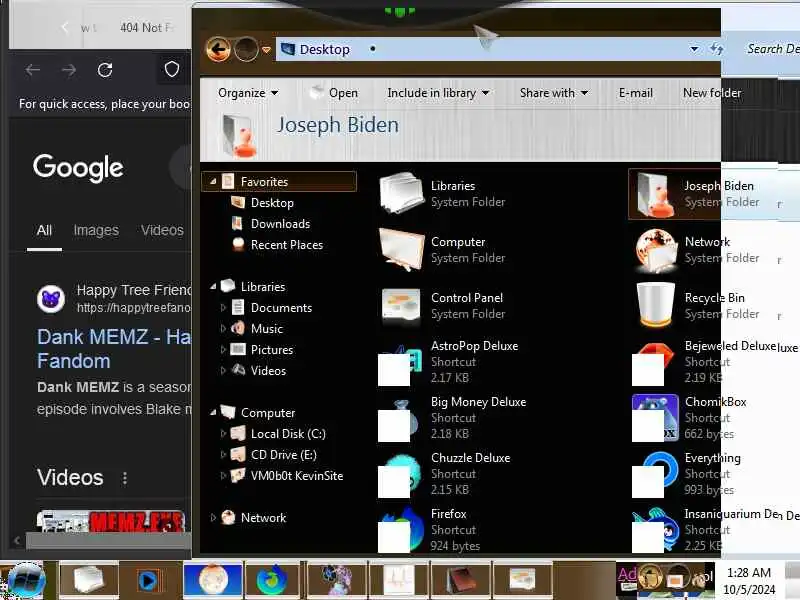Click the Explorer back arrow button
Viewport: 800px width, 600px height.
218,49
